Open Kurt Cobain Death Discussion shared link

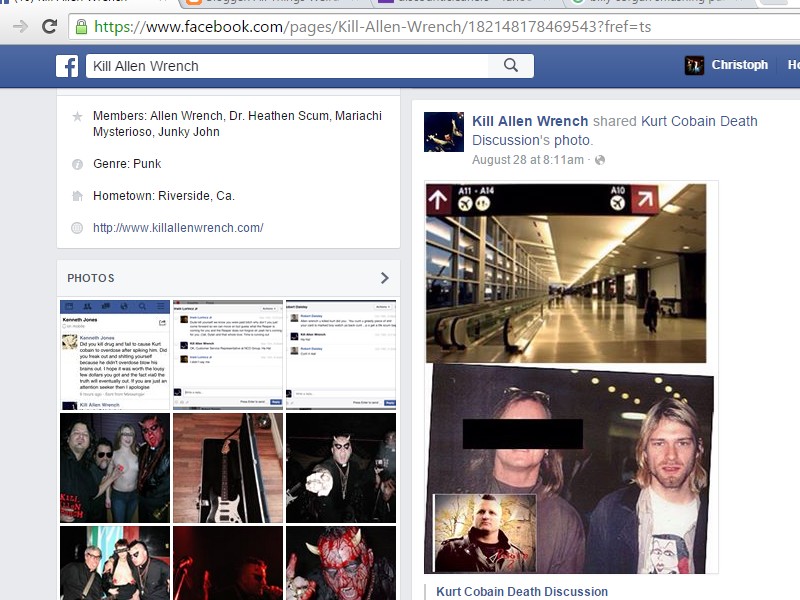pyautogui.click(x=615, y=131)
